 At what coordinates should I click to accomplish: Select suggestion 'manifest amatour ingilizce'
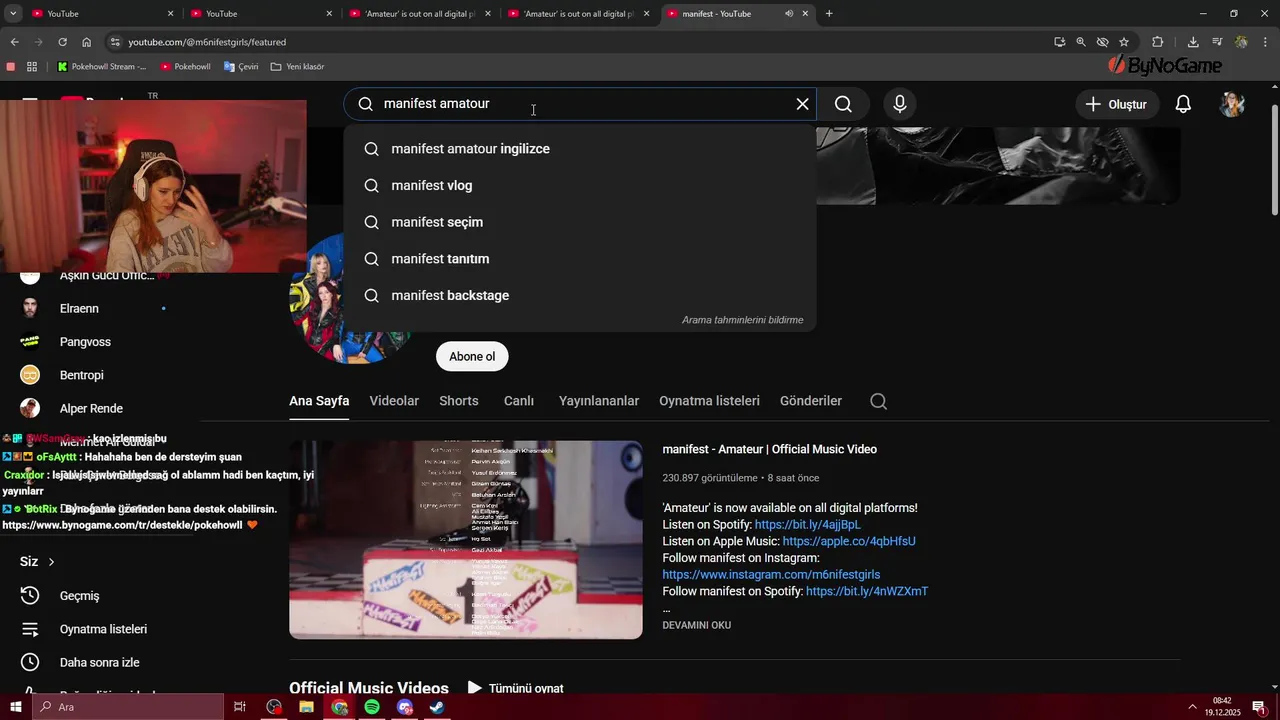click(x=580, y=149)
